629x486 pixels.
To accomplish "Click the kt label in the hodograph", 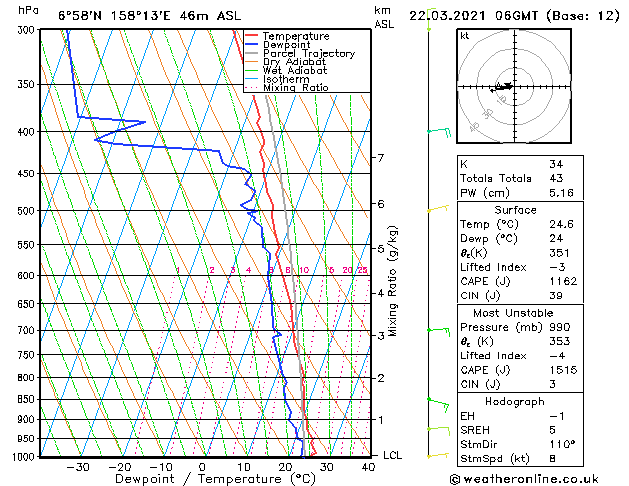I will pos(465,36).
